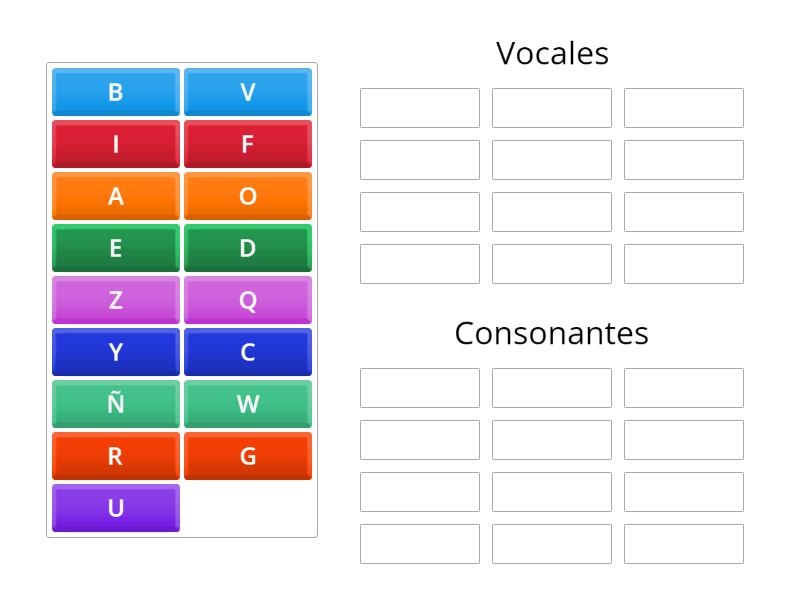Image resolution: width=800 pixels, height=600 pixels.
Task: Click the first empty slot under Vocales
Action: tap(419, 108)
